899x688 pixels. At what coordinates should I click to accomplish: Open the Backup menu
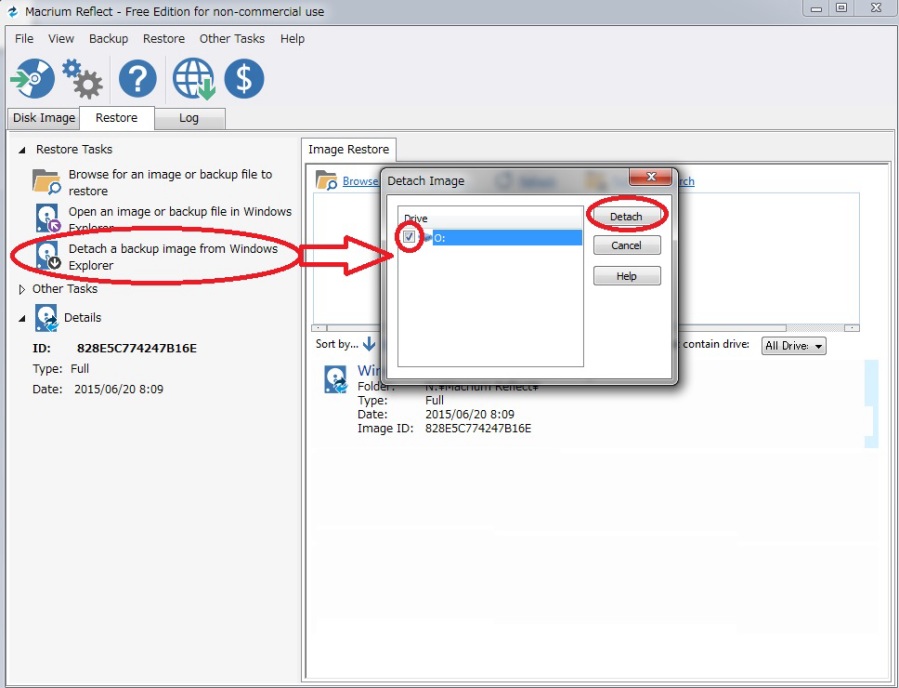[108, 39]
